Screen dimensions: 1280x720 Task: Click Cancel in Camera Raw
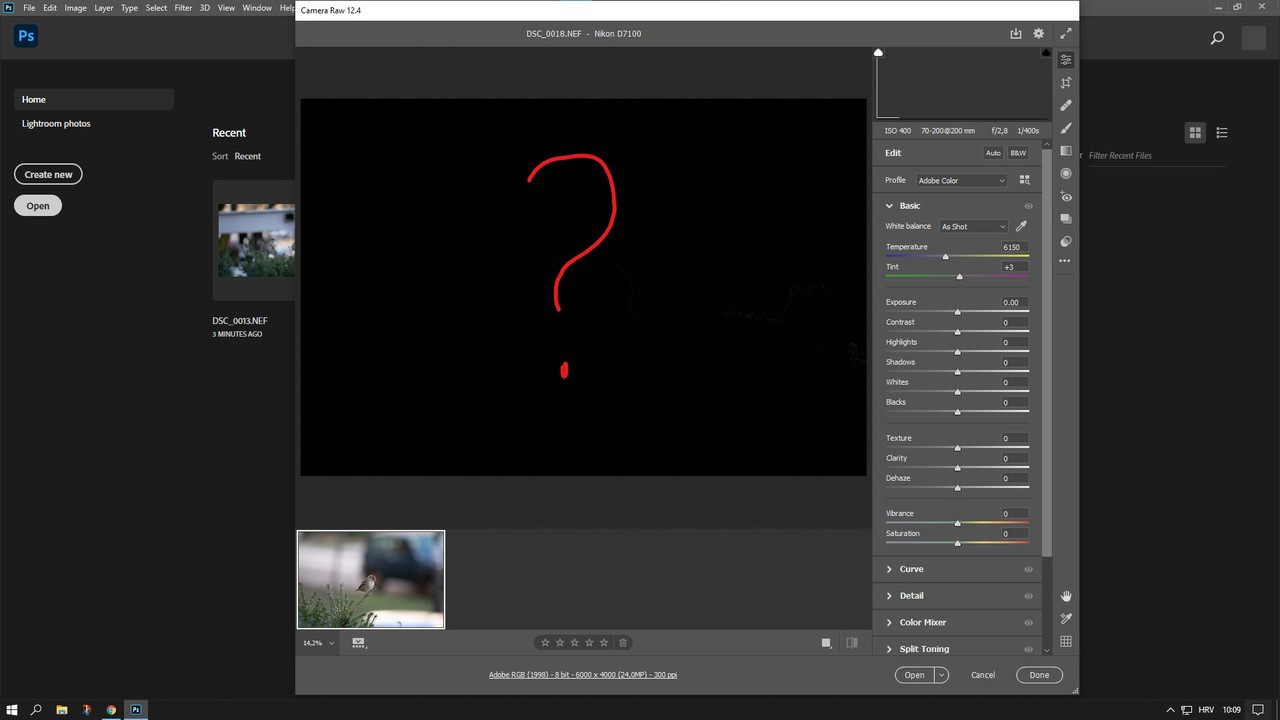[983, 675]
